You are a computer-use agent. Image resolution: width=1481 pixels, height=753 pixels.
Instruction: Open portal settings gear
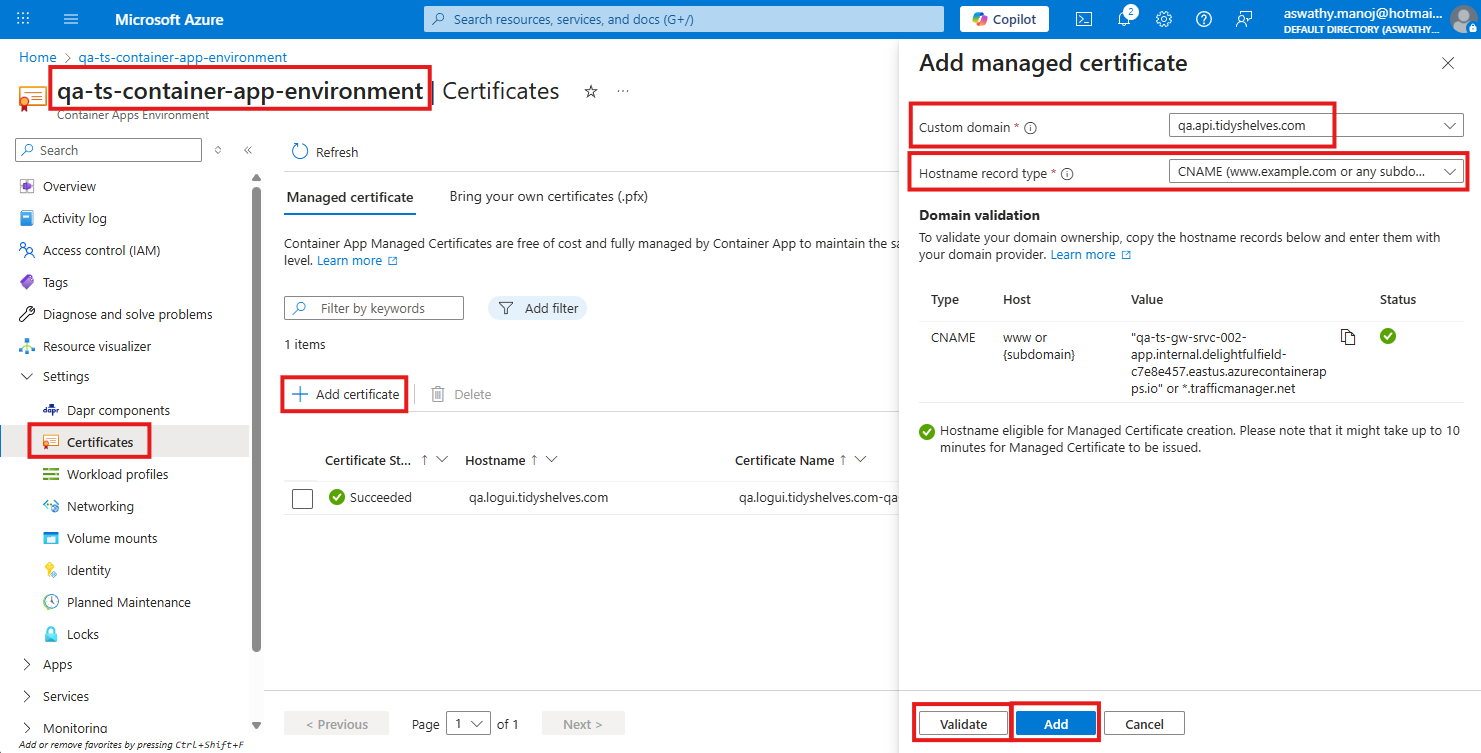(x=1164, y=19)
